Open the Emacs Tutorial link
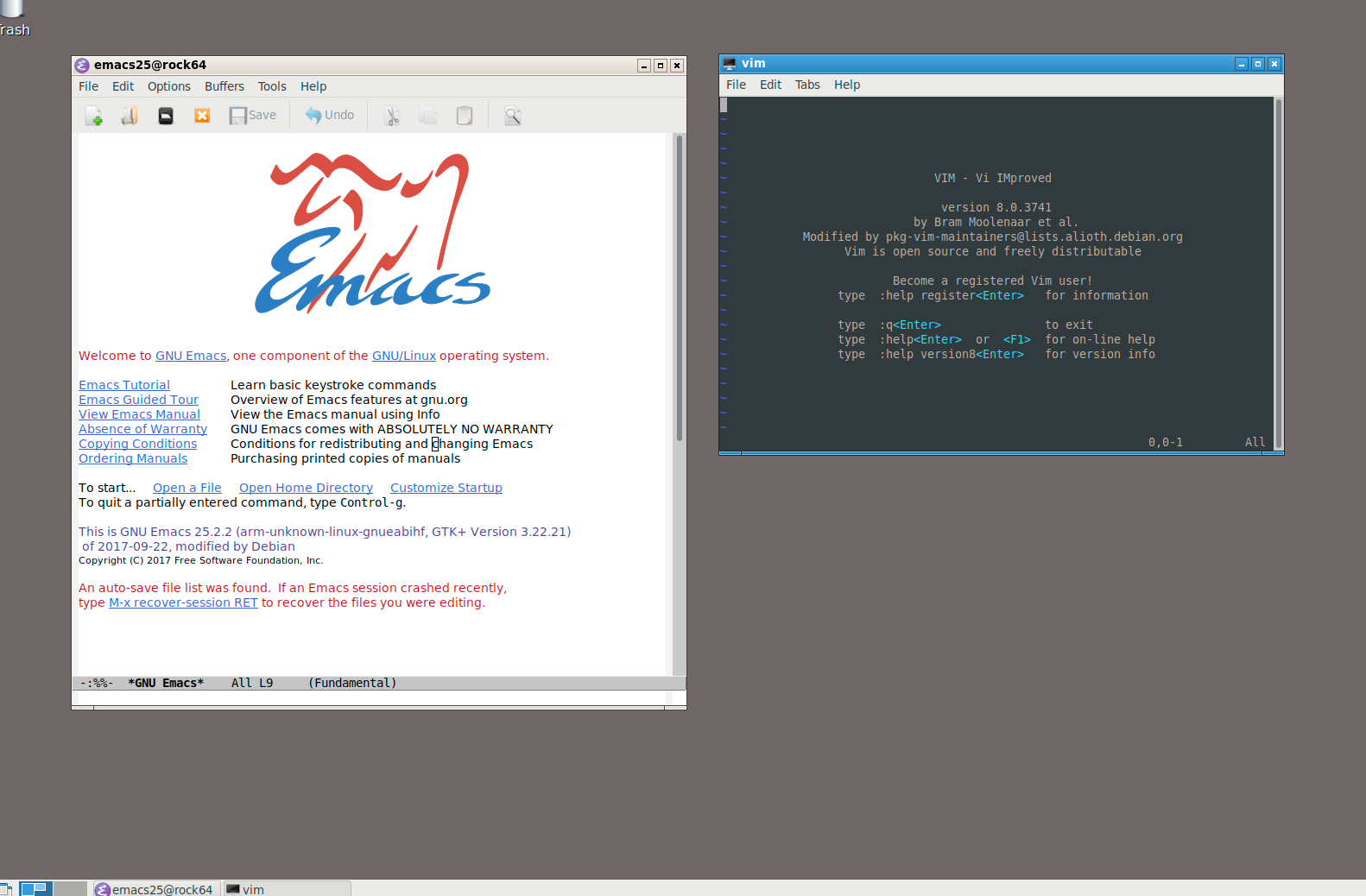 pyautogui.click(x=124, y=385)
